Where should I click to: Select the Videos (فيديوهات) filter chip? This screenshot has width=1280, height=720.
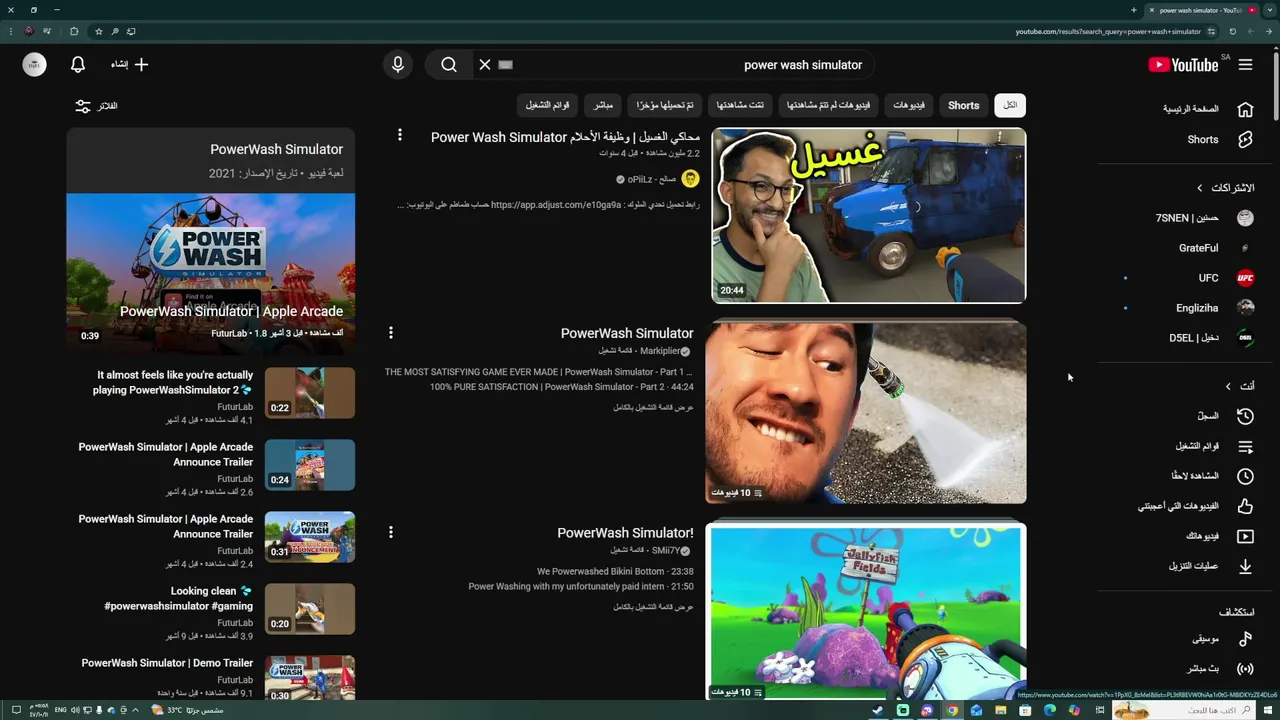pyautogui.click(x=909, y=105)
